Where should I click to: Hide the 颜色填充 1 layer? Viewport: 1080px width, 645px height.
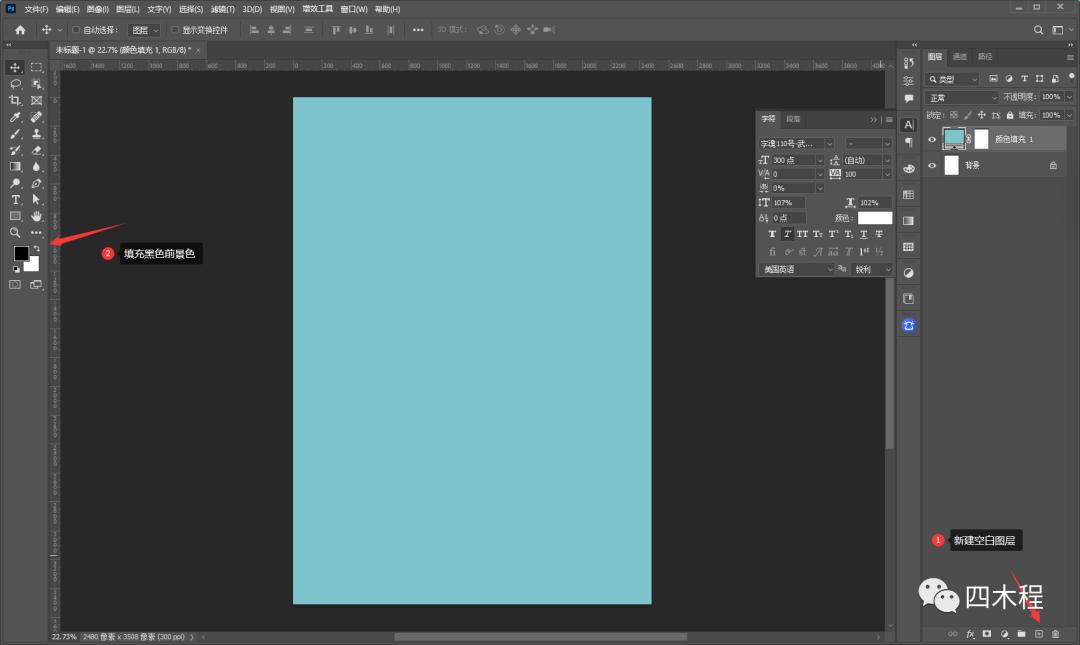932,140
